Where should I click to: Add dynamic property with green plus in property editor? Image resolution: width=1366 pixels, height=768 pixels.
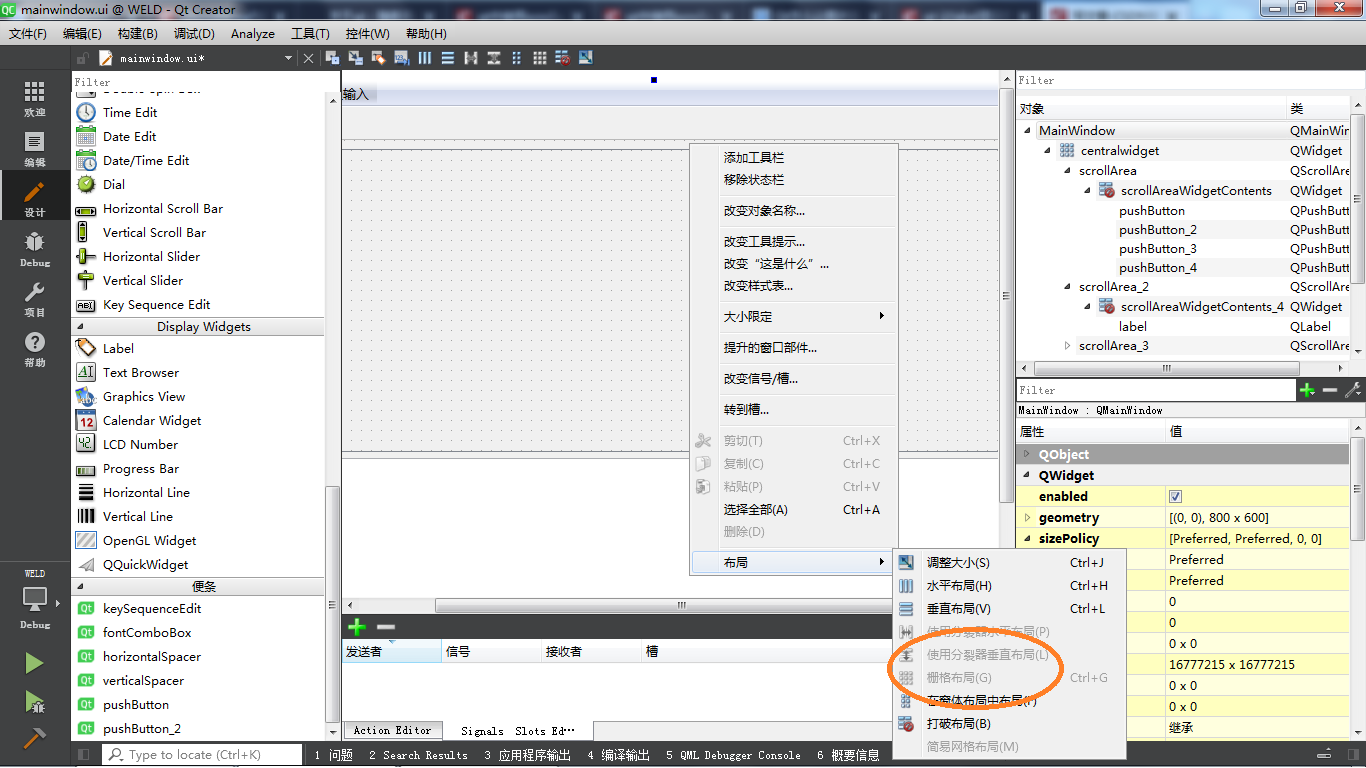[1307, 390]
